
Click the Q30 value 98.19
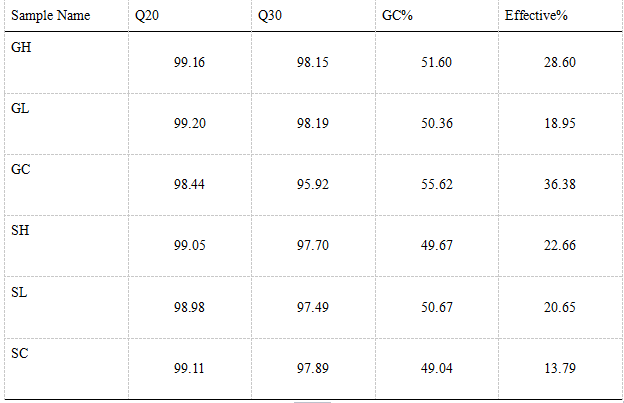click(313, 124)
